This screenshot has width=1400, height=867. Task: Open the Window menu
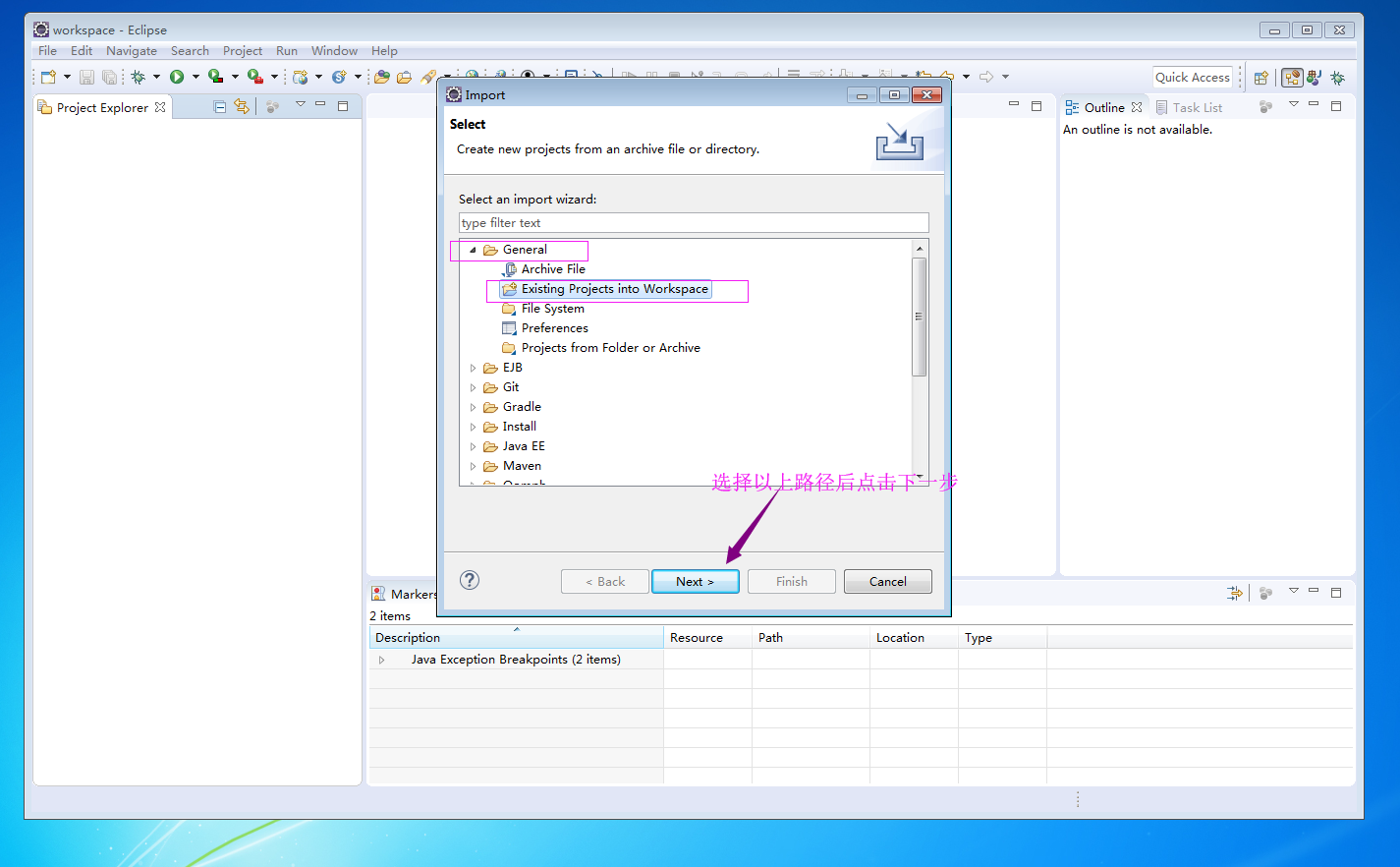pos(334,51)
